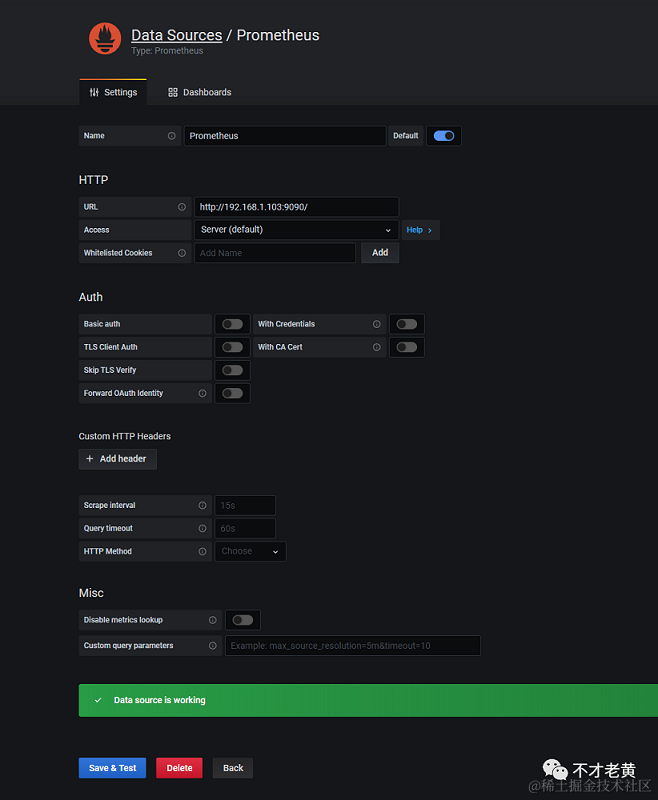Show the Whitelisted Cookies info icon
The image size is (658, 800).
tap(182, 253)
